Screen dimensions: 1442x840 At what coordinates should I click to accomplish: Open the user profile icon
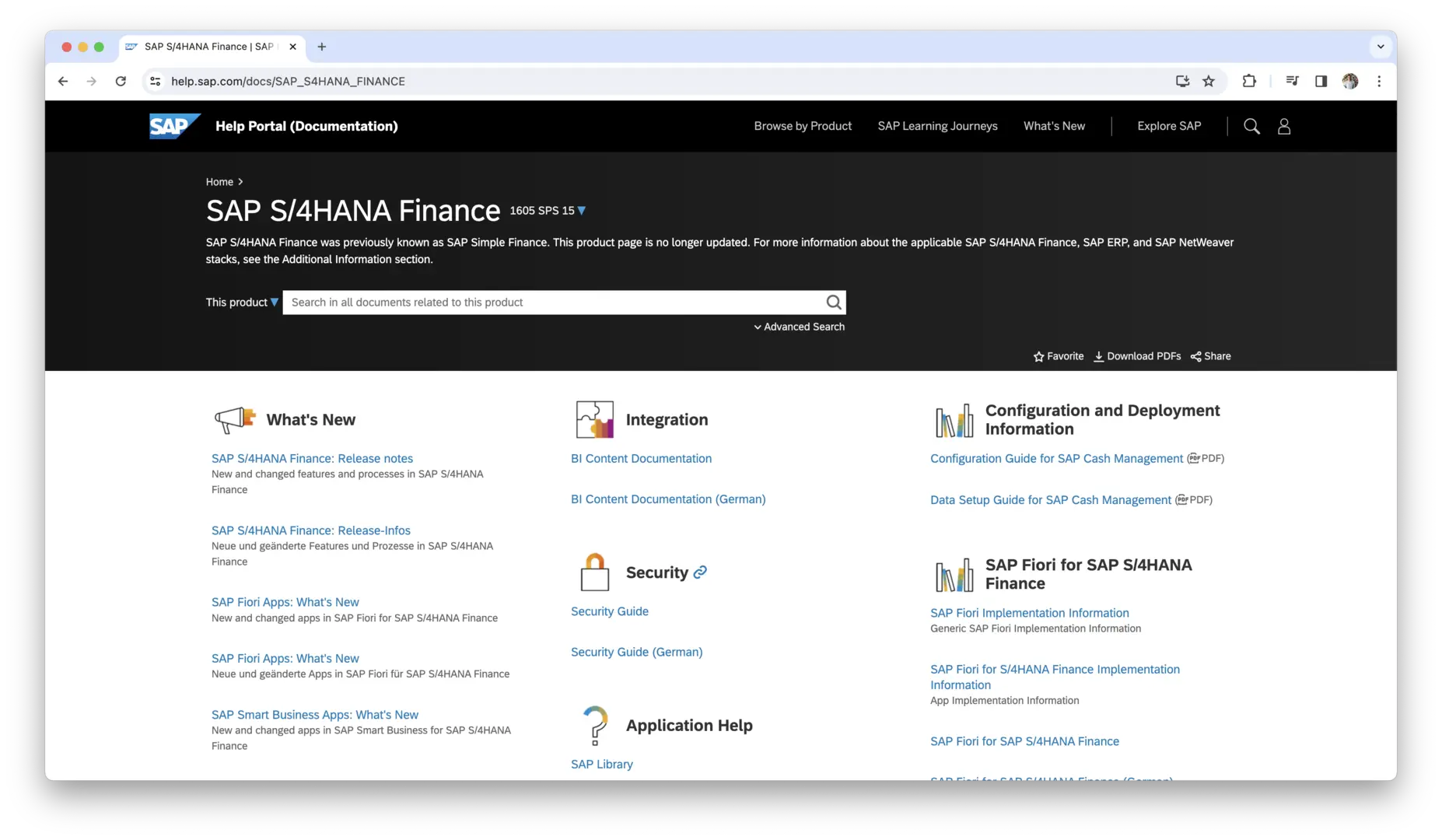1284,126
